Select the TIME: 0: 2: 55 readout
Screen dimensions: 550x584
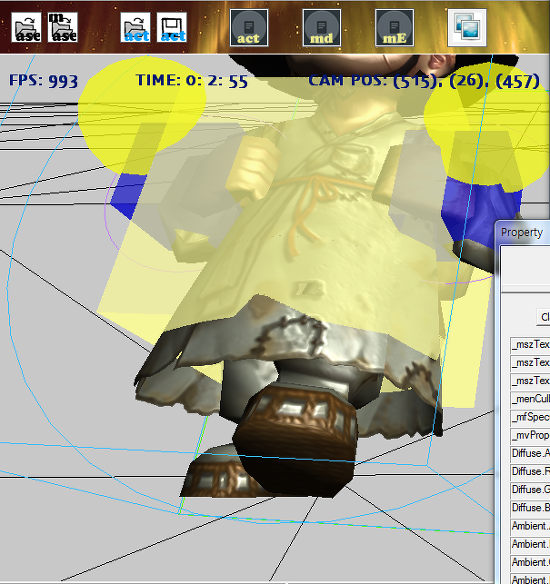coord(192,80)
